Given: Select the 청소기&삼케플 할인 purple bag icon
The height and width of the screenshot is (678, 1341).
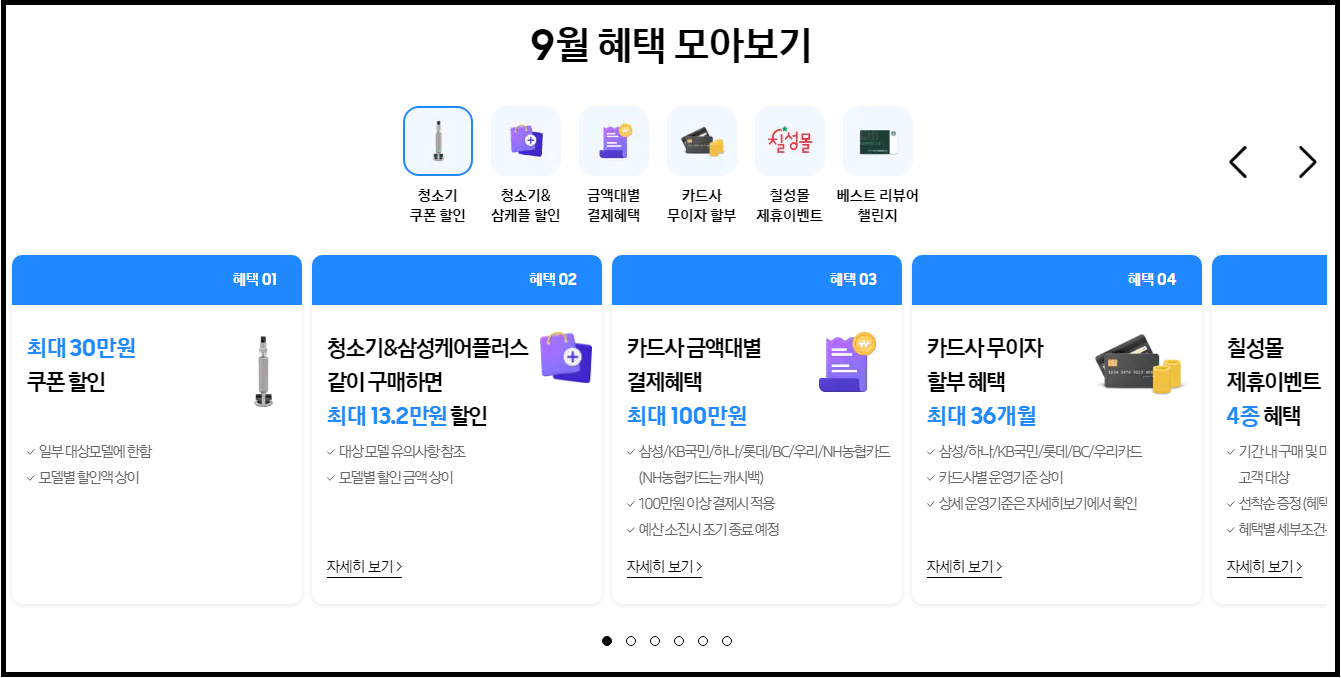Looking at the screenshot, I should 525,140.
